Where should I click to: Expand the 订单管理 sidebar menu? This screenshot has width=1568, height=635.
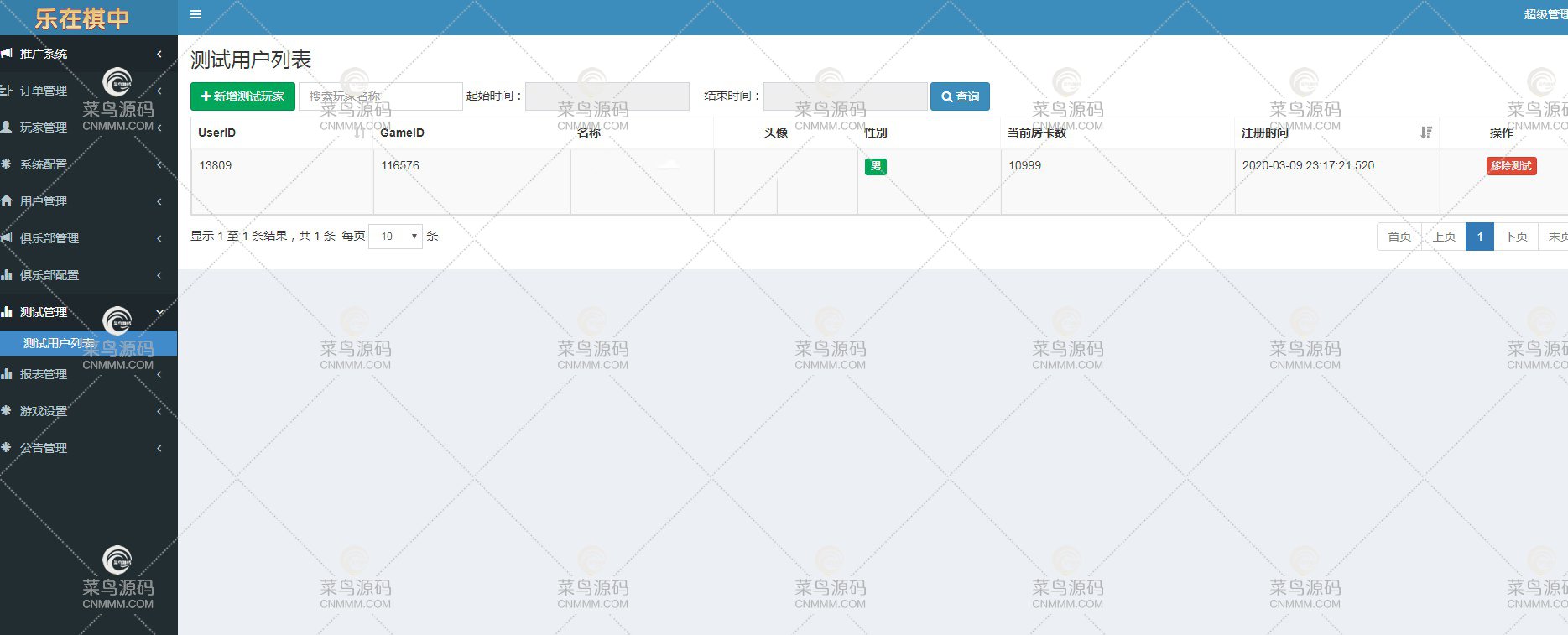coord(44,91)
